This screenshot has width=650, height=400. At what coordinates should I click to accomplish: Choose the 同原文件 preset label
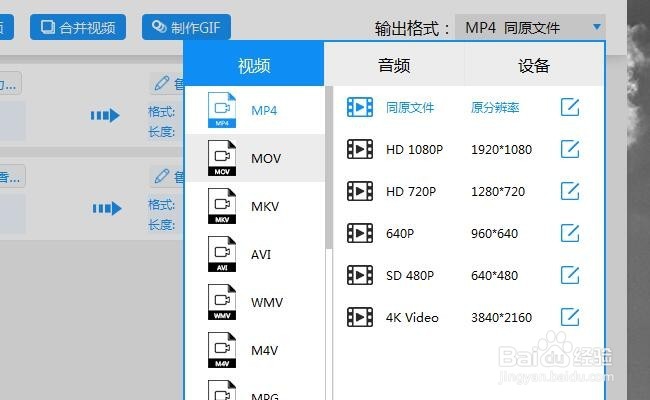click(x=410, y=108)
